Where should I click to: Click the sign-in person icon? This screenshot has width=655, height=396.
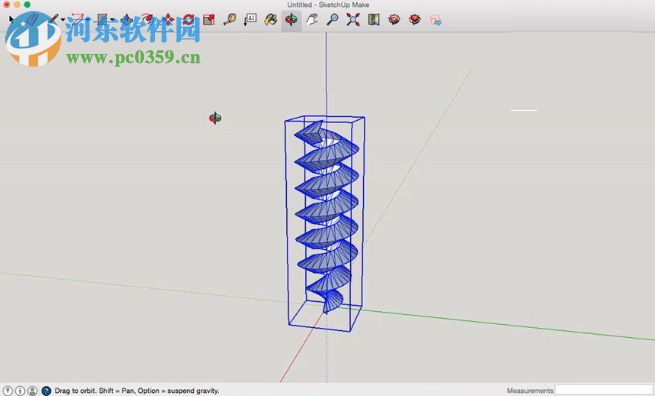(x=32, y=391)
